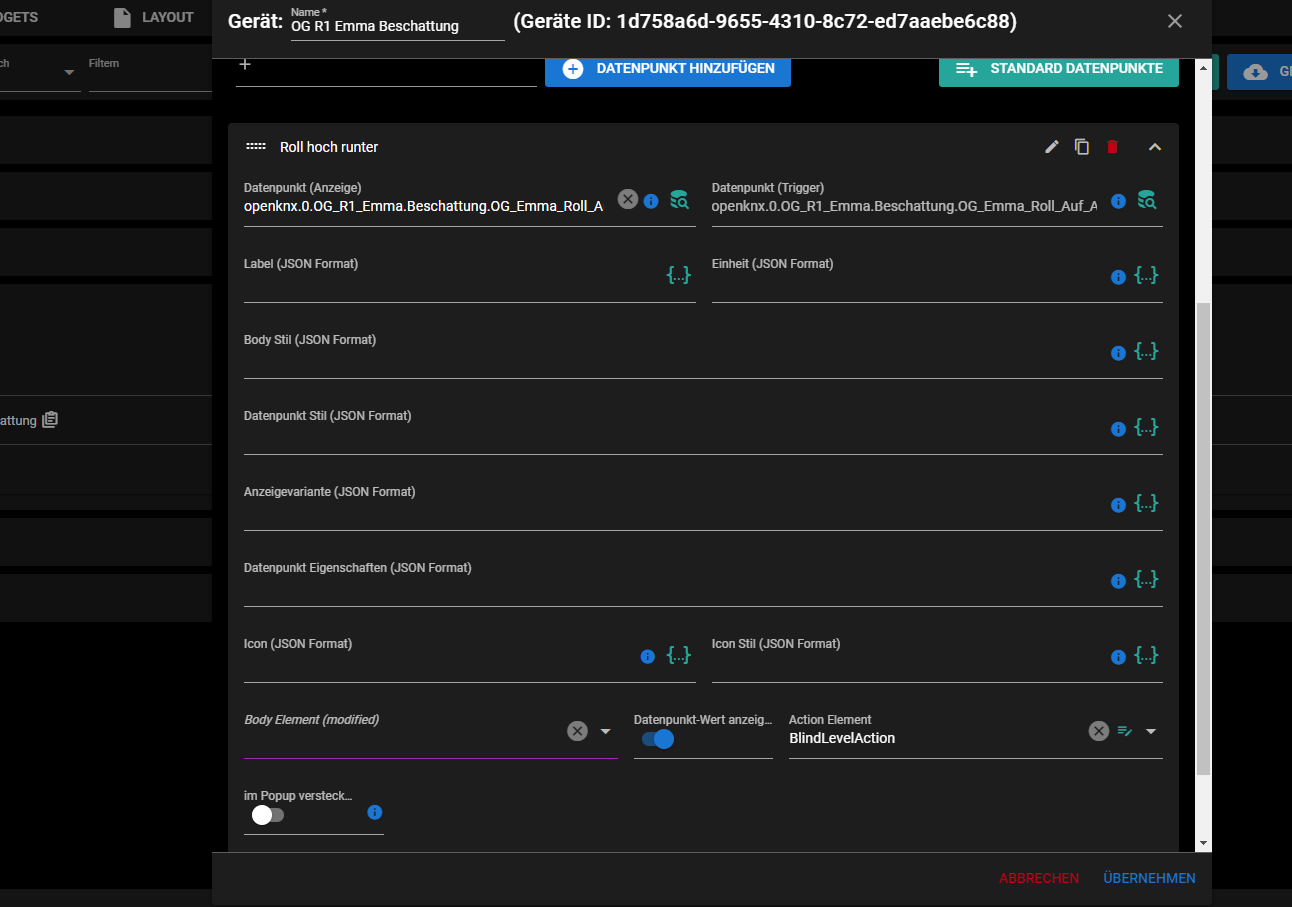The image size is (1292, 907).
Task: Show info for Anzeigevariante field
Action: coord(1119,505)
